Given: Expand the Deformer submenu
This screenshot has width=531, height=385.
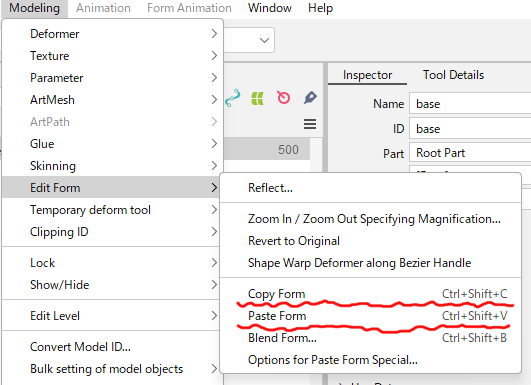Looking at the screenshot, I should 112,34.
